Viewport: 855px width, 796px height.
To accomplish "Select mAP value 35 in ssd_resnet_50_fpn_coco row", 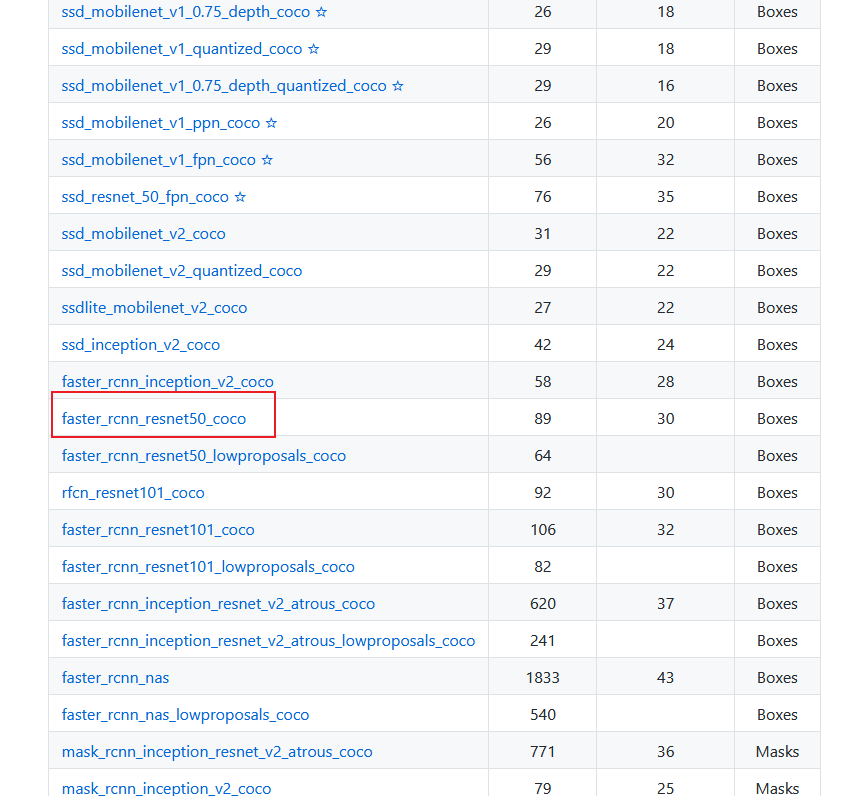I will click(665, 197).
